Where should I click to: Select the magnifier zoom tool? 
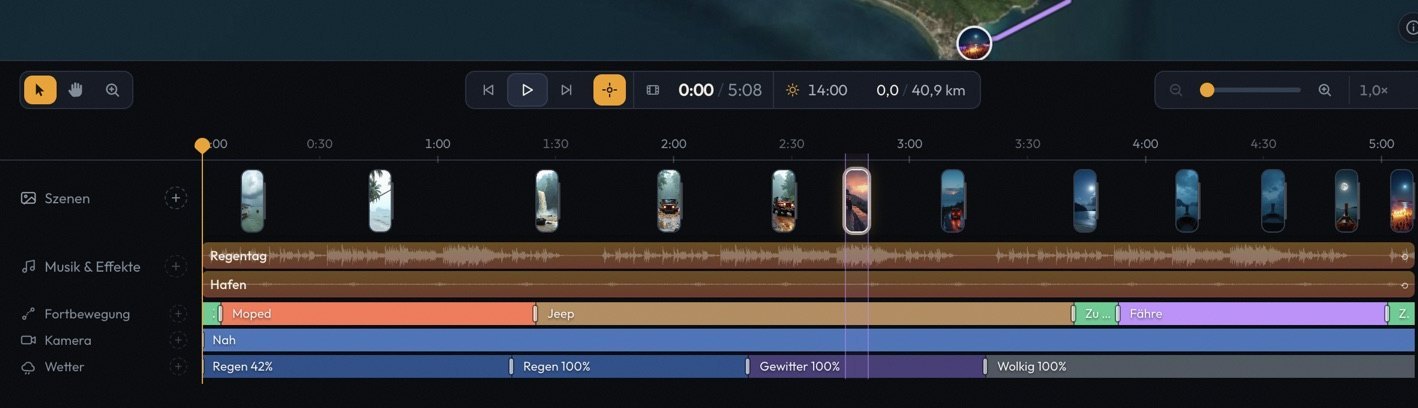tap(112, 90)
